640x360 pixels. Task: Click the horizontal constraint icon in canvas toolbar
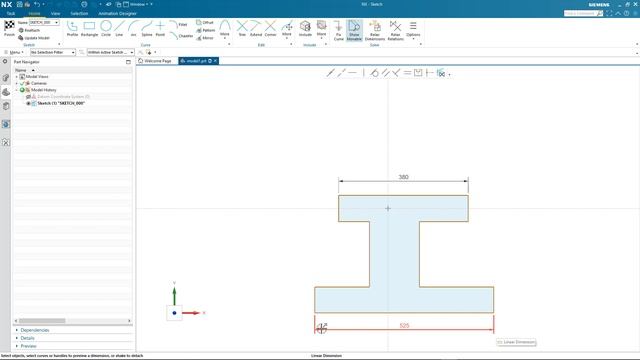(353, 73)
